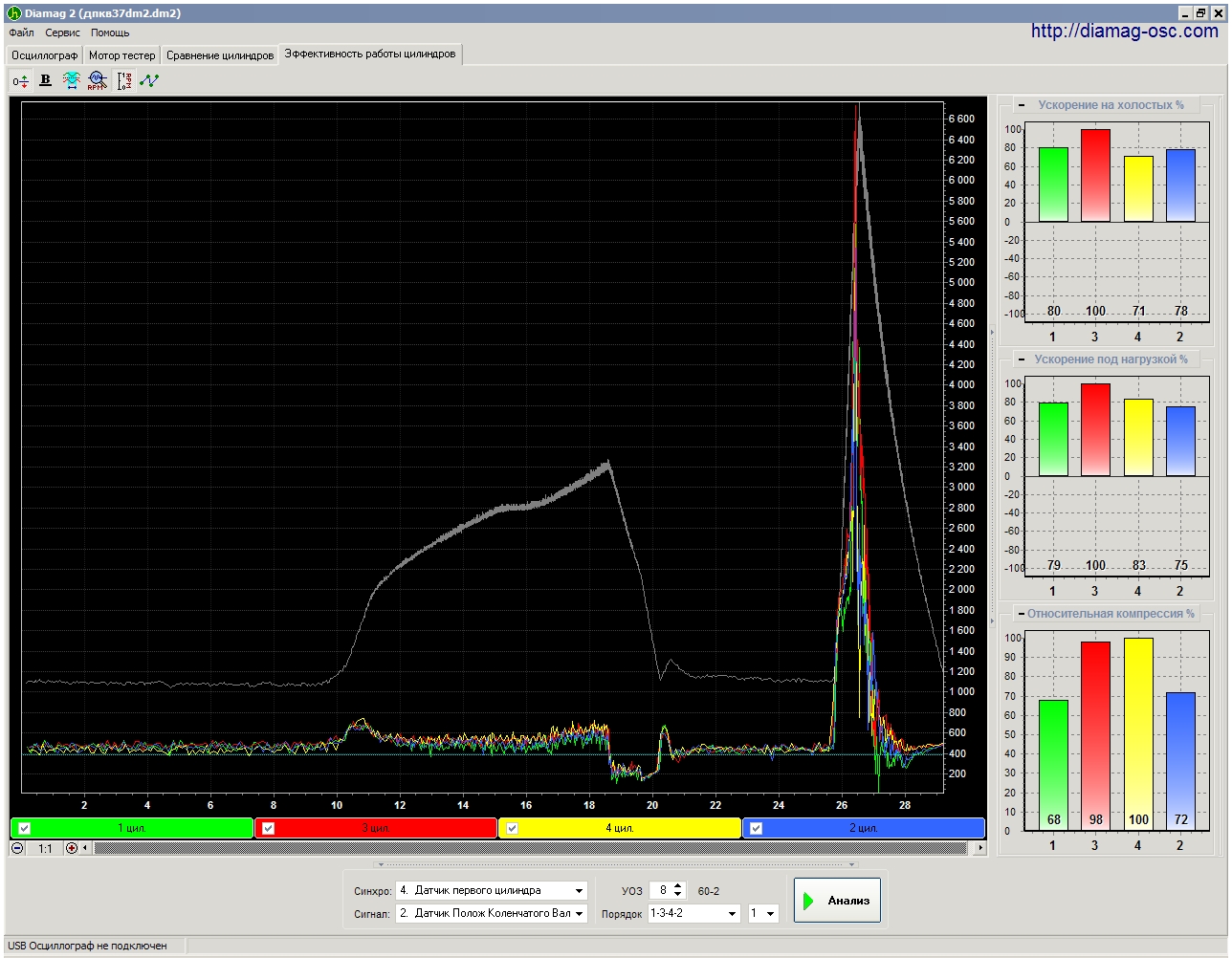Toggle the RPM scale bracket icon
Screen dimensions: 1232x958
(x=124, y=81)
